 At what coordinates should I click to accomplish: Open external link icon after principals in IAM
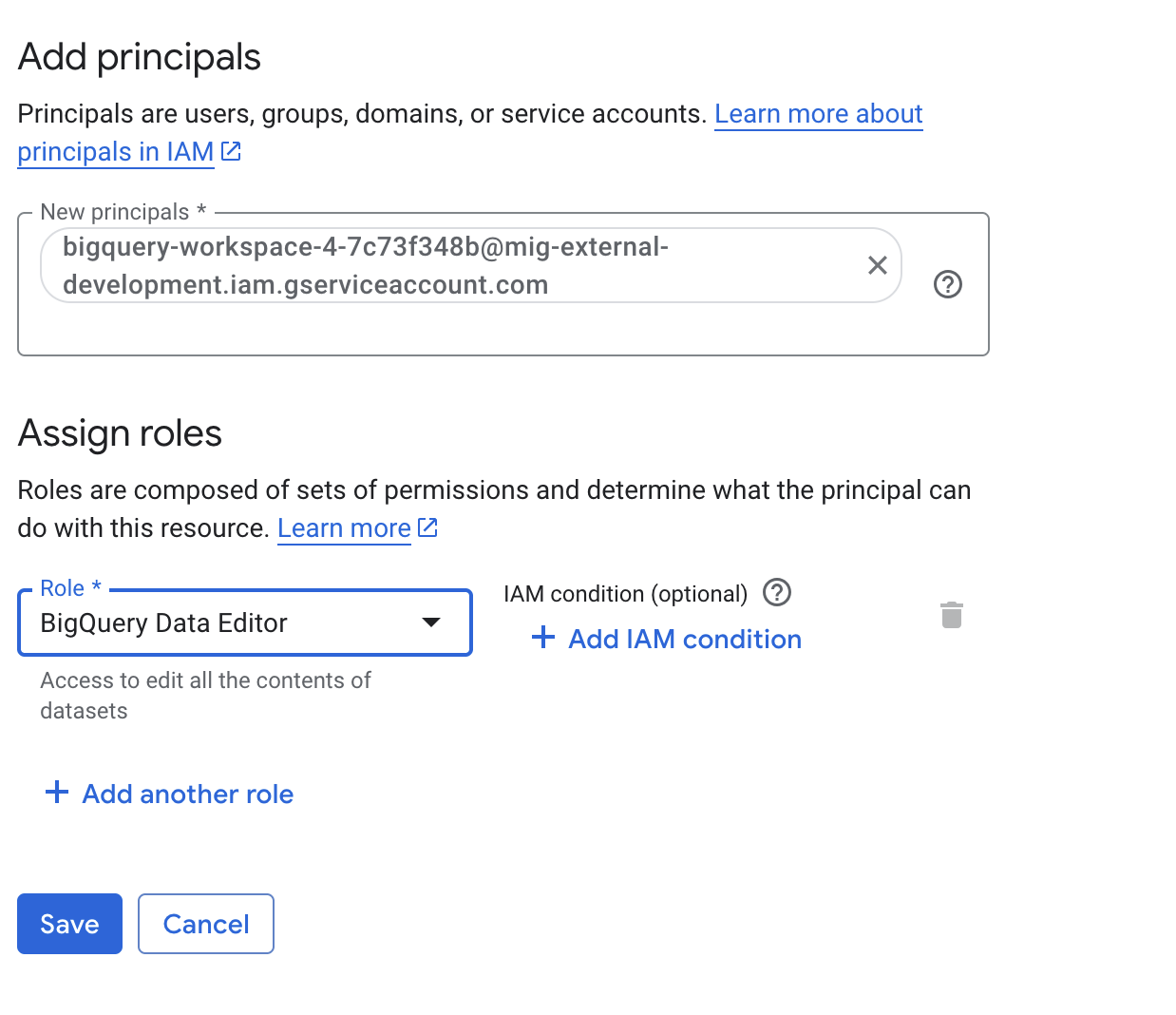(231, 151)
